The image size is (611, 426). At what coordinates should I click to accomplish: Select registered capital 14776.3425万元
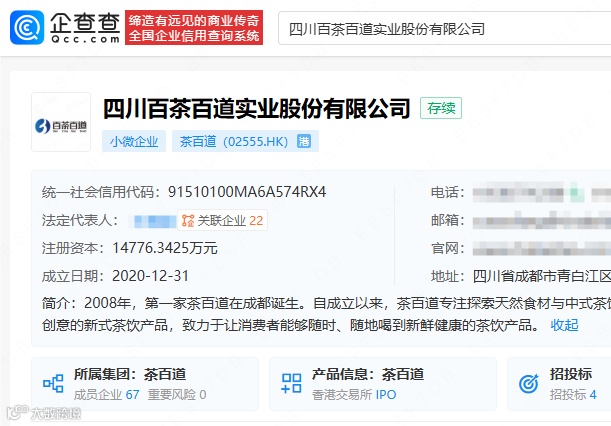coord(165,248)
